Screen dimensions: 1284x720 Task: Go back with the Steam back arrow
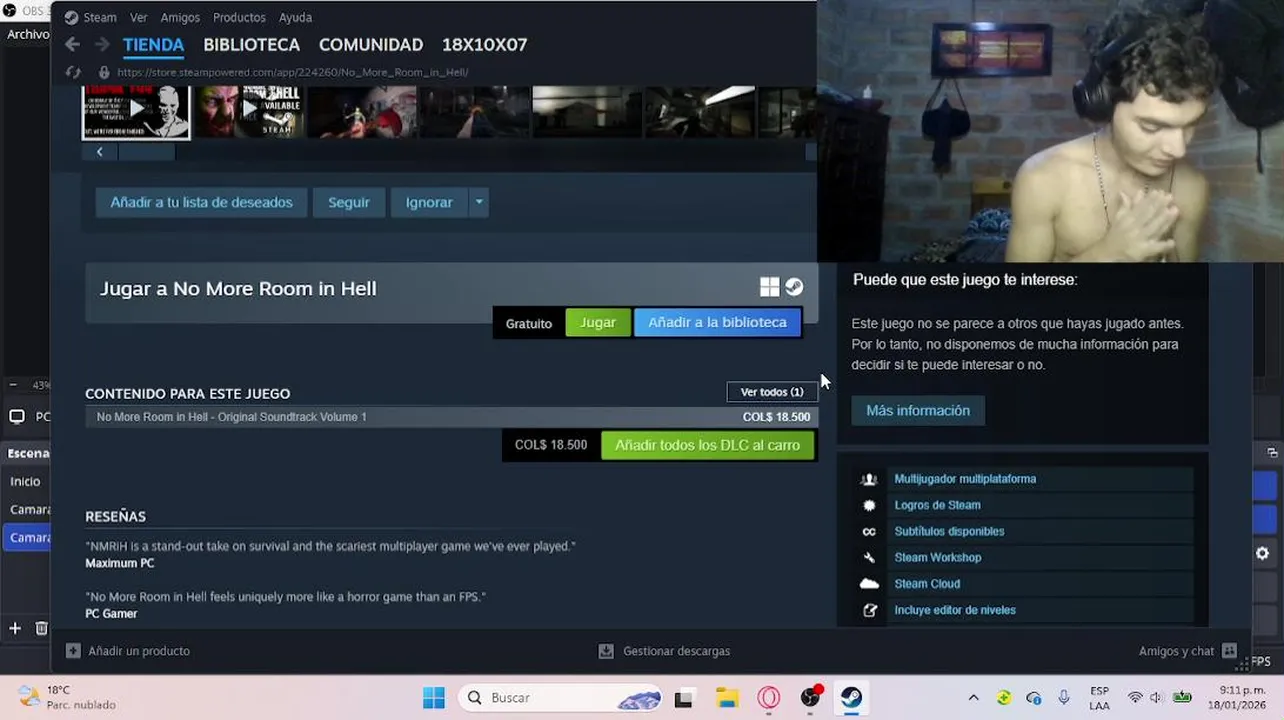(72, 44)
